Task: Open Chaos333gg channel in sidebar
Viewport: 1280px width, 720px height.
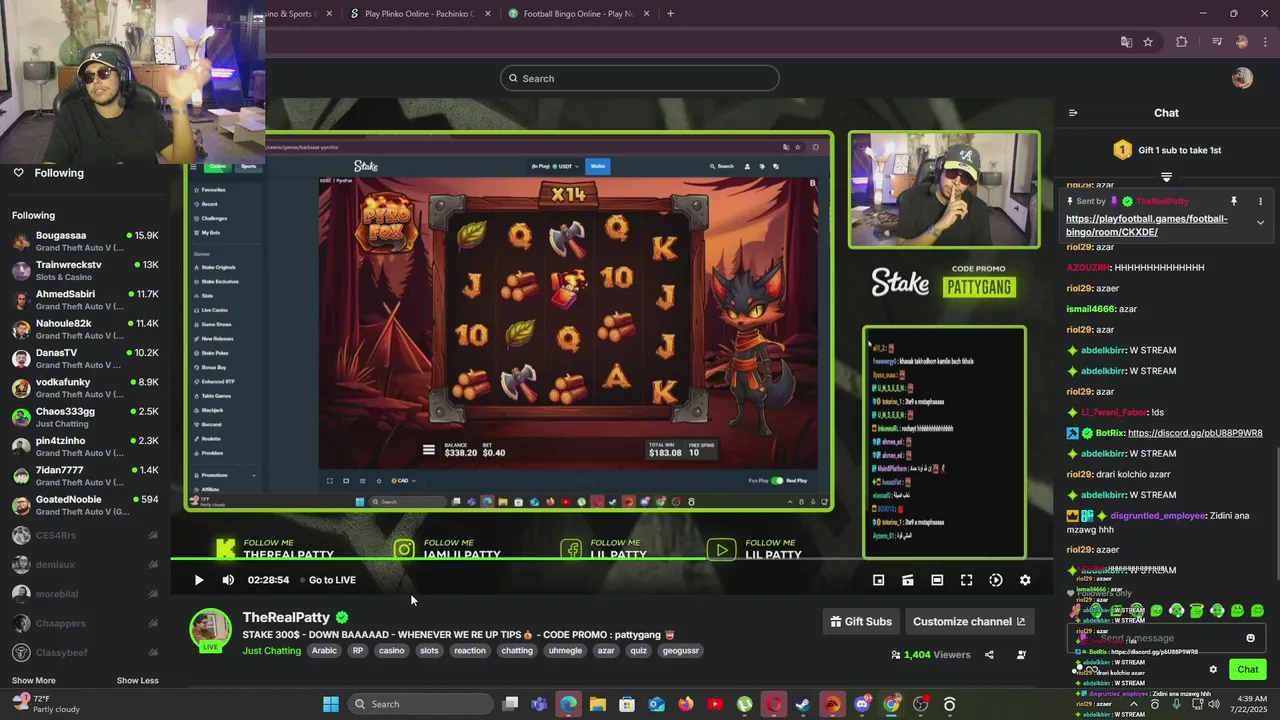Action: [85, 417]
